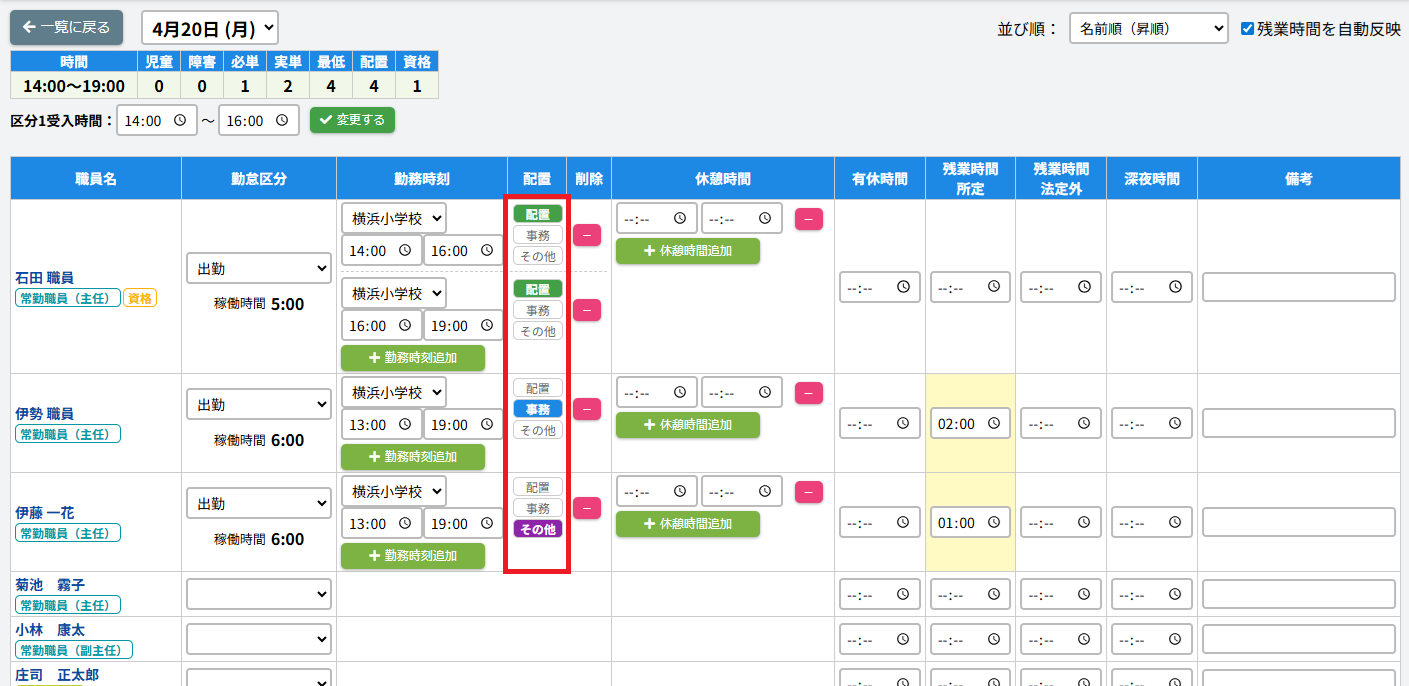Delete 石田 職員's 16:00–19:00 shift row

(x=586, y=310)
